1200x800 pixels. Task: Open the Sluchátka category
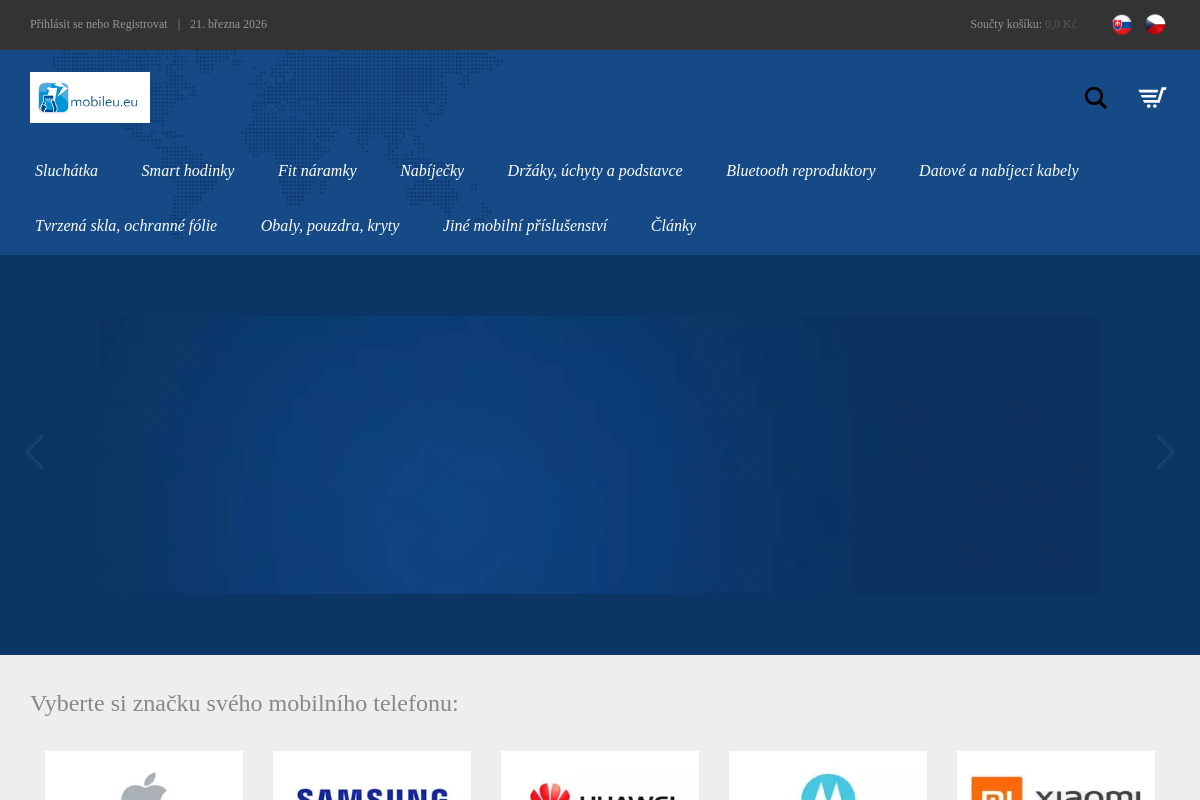[x=66, y=171]
